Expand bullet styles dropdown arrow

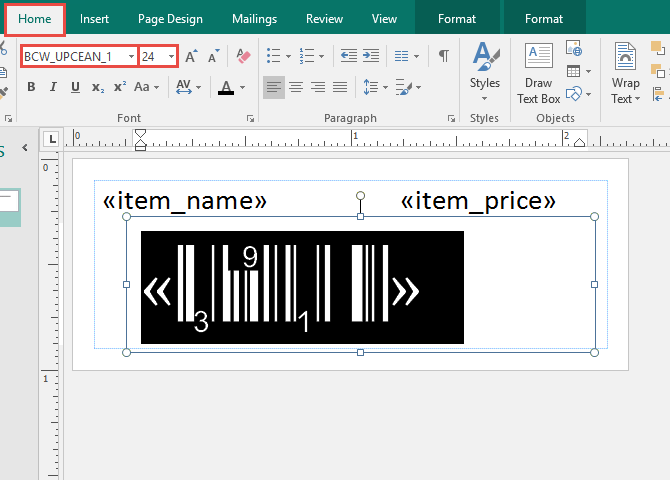[x=288, y=56]
